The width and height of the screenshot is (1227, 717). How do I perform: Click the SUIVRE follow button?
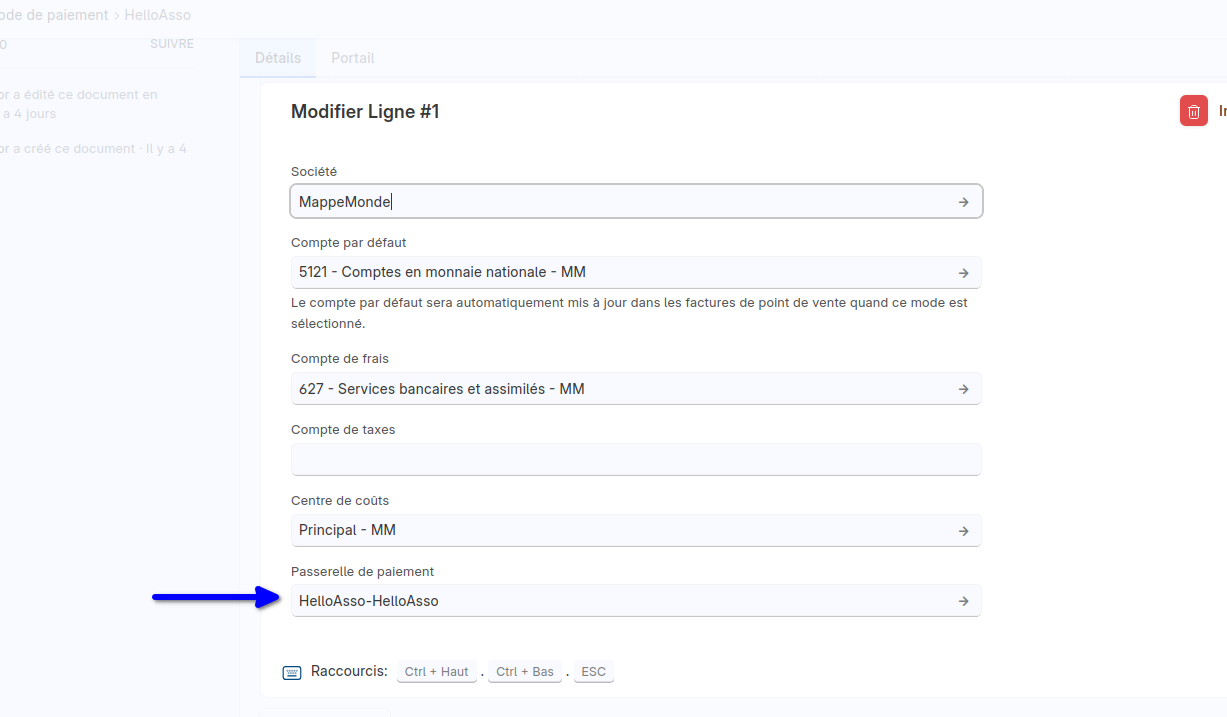[x=171, y=44]
